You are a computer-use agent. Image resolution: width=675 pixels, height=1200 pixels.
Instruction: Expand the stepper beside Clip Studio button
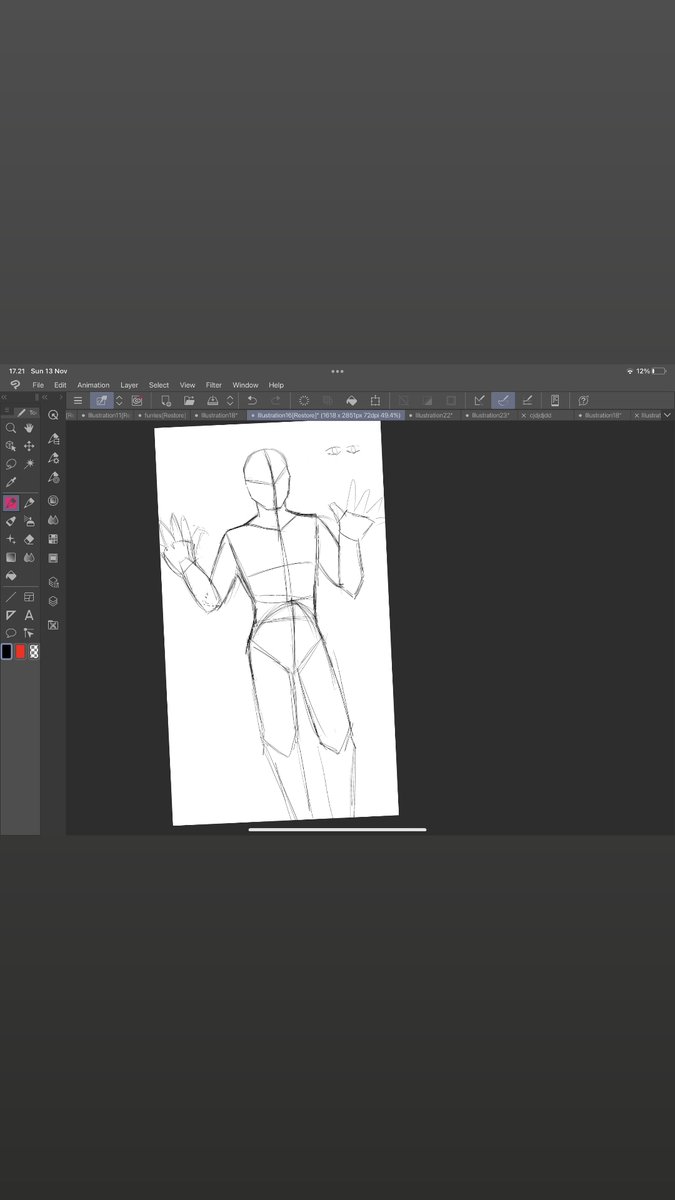tap(119, 401)
